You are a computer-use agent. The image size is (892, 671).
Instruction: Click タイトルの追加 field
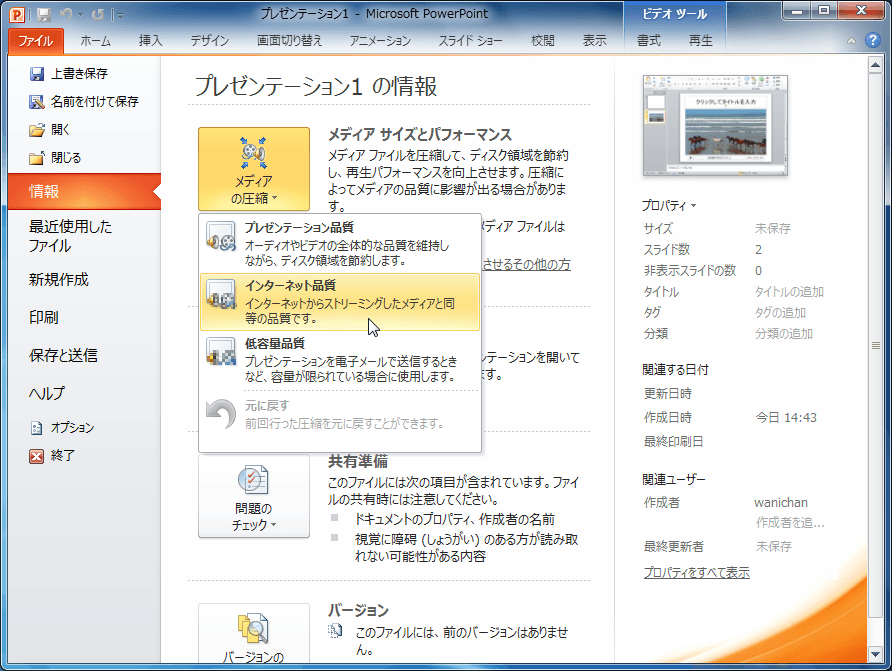click(x=789, y=292)
